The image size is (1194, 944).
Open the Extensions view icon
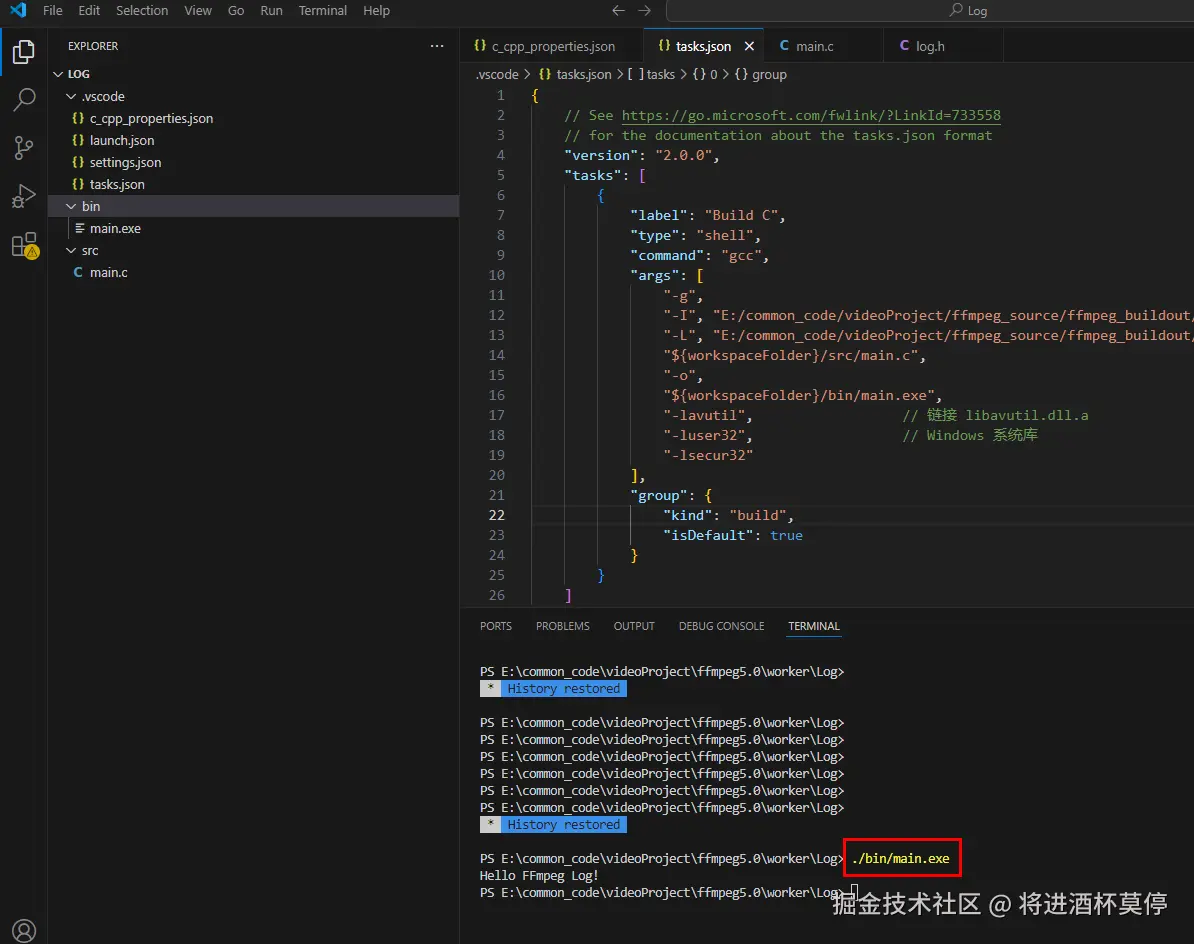click(x=24, y=245)
